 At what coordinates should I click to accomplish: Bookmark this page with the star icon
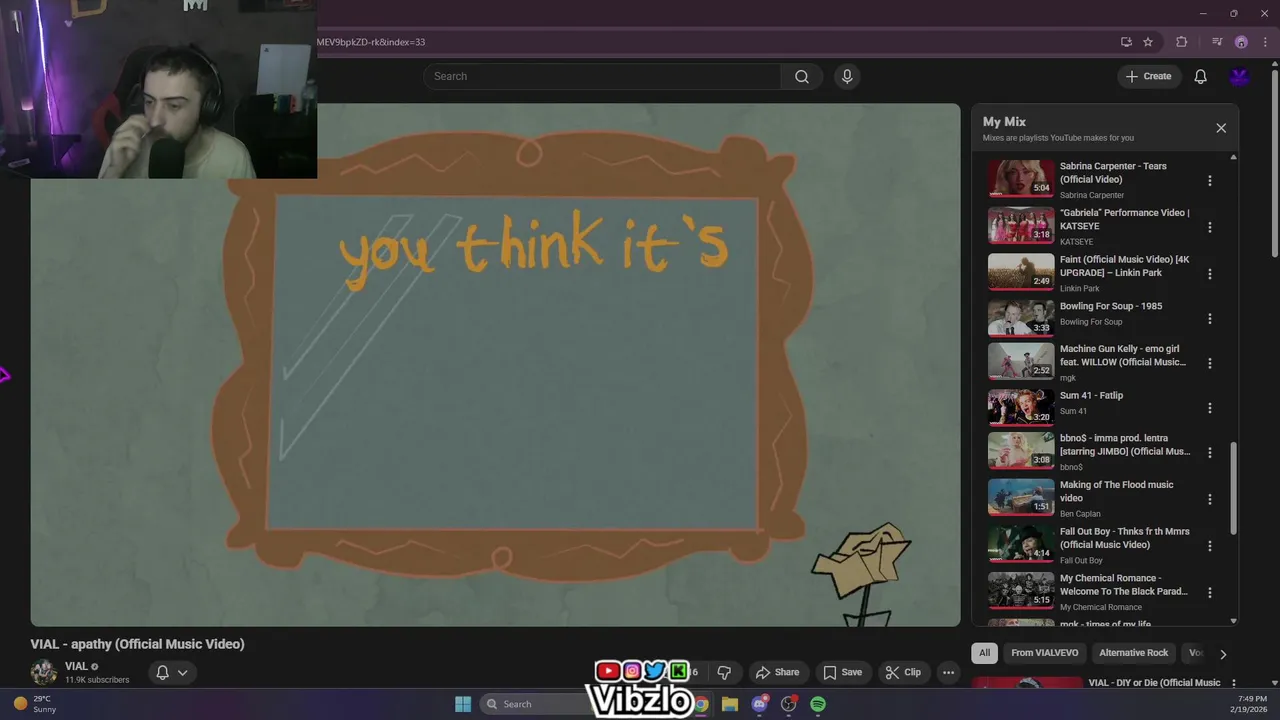coord(1148,42)
